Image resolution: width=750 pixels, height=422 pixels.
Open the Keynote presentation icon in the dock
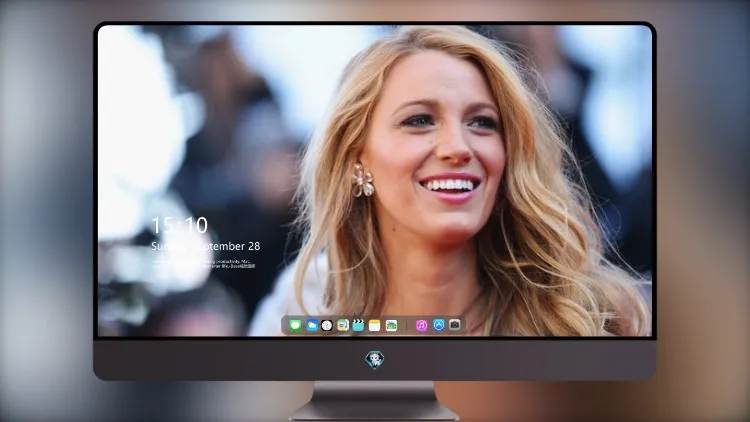coord(343,325)
